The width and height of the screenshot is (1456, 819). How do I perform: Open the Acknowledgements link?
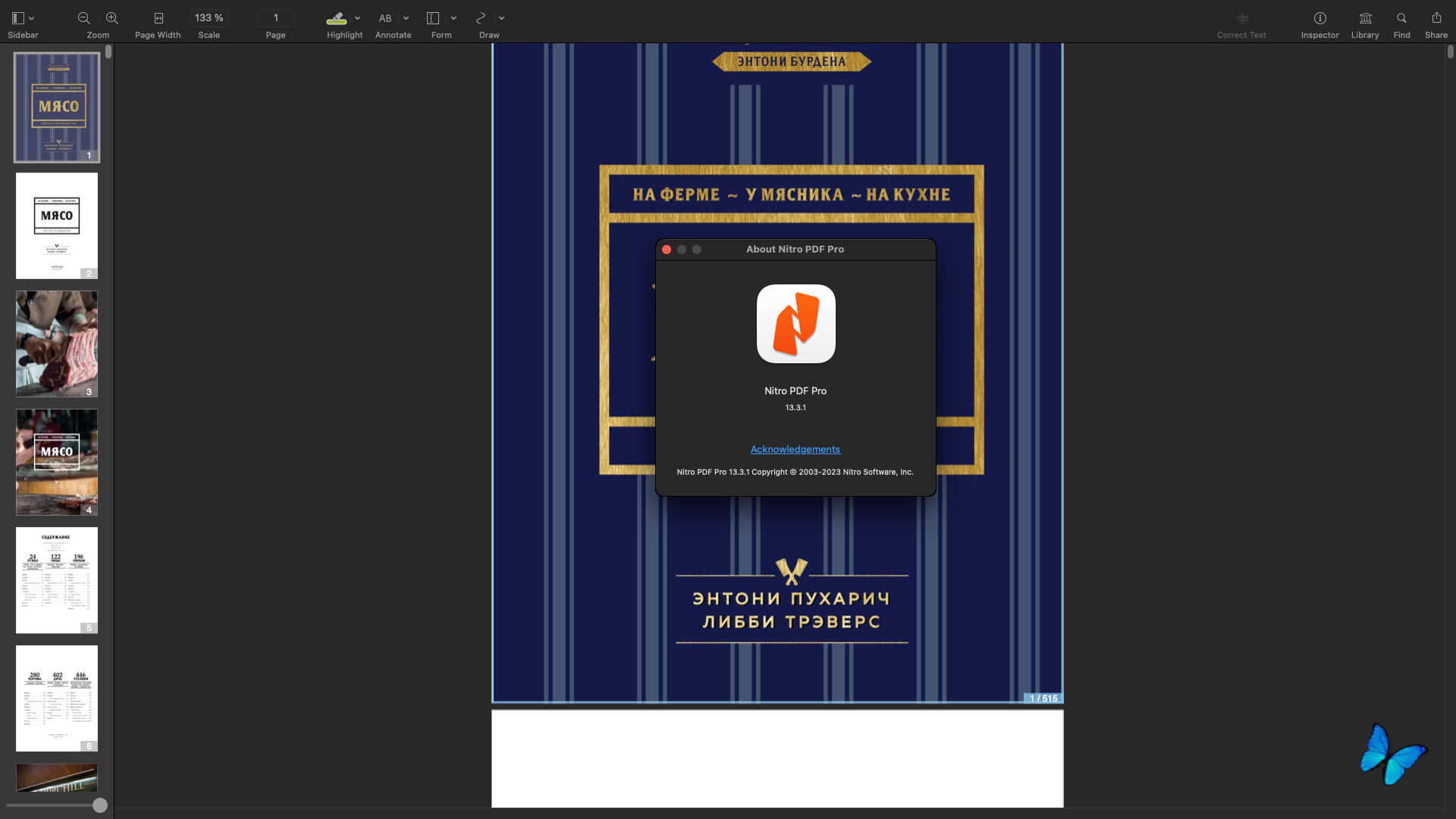point(795,450)
